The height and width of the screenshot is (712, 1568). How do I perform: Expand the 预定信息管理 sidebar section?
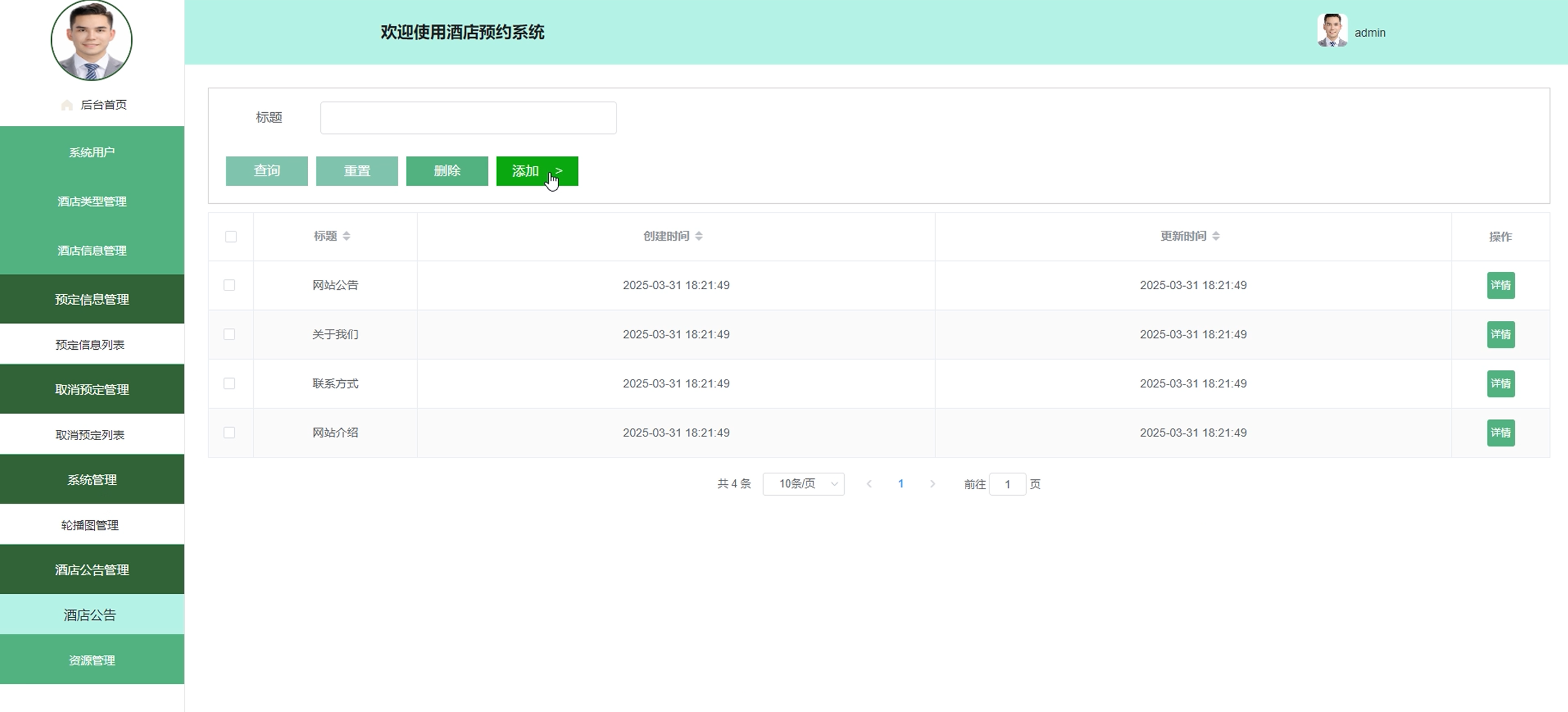point(92,299)
